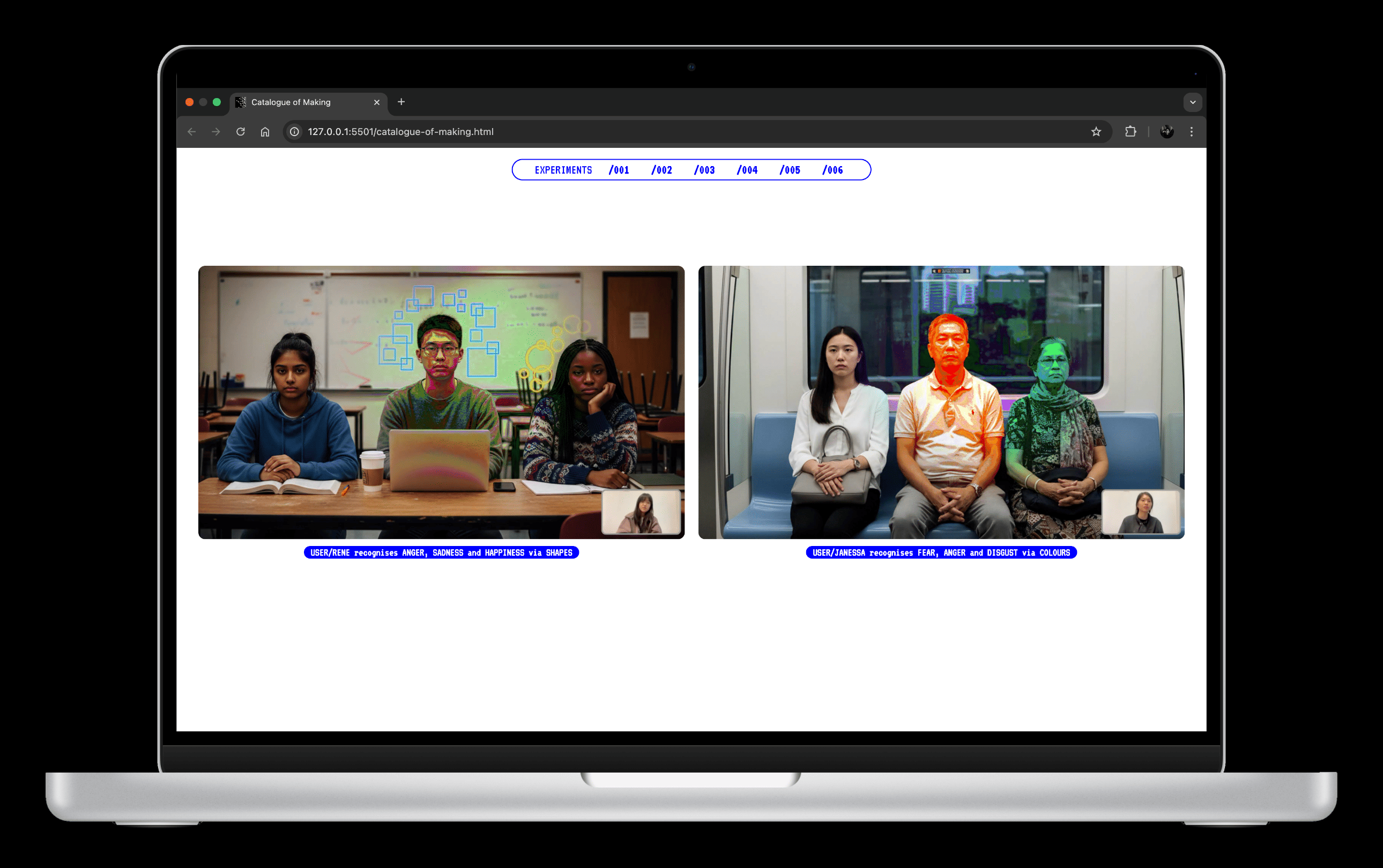The height and width of the screenshot is (868, 1383).
Task: Reload the Catalogue of Making page
Action: [x=241, y=131]
